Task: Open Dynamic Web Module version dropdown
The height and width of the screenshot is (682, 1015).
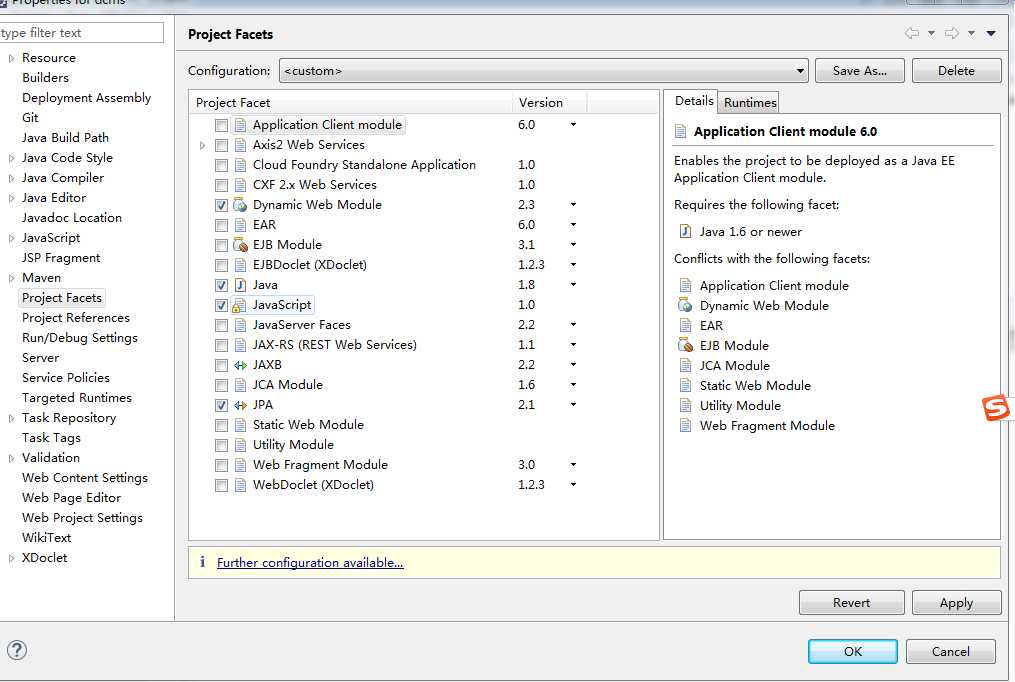Action: [574, 205]
